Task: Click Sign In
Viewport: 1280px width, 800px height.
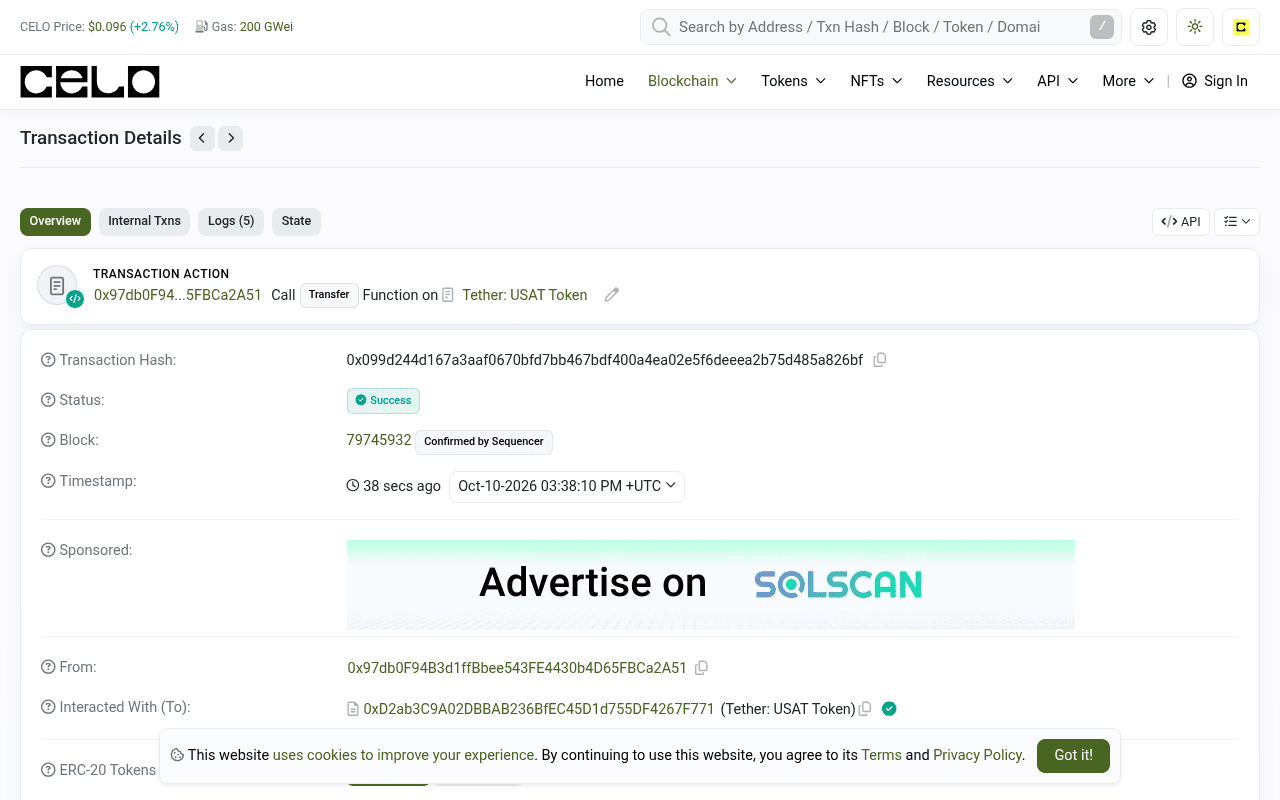Action: coord(1215,81)
